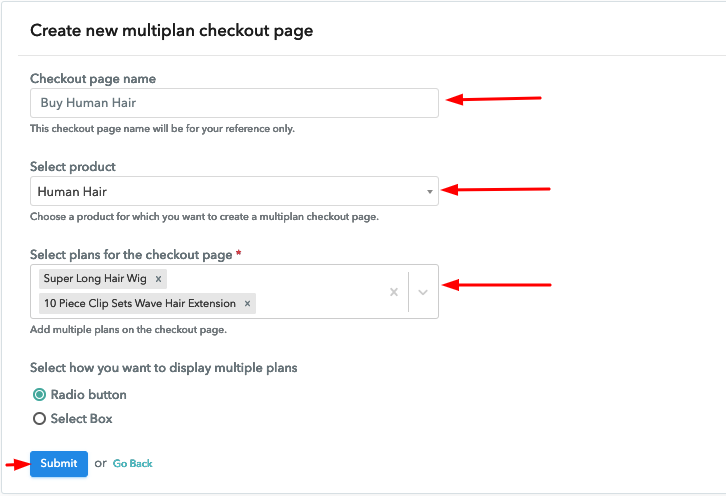This screenshot has width=726, height=496.
Task: Remove the Super Long Hair Wig tag
Action: (x=158, y=279)
